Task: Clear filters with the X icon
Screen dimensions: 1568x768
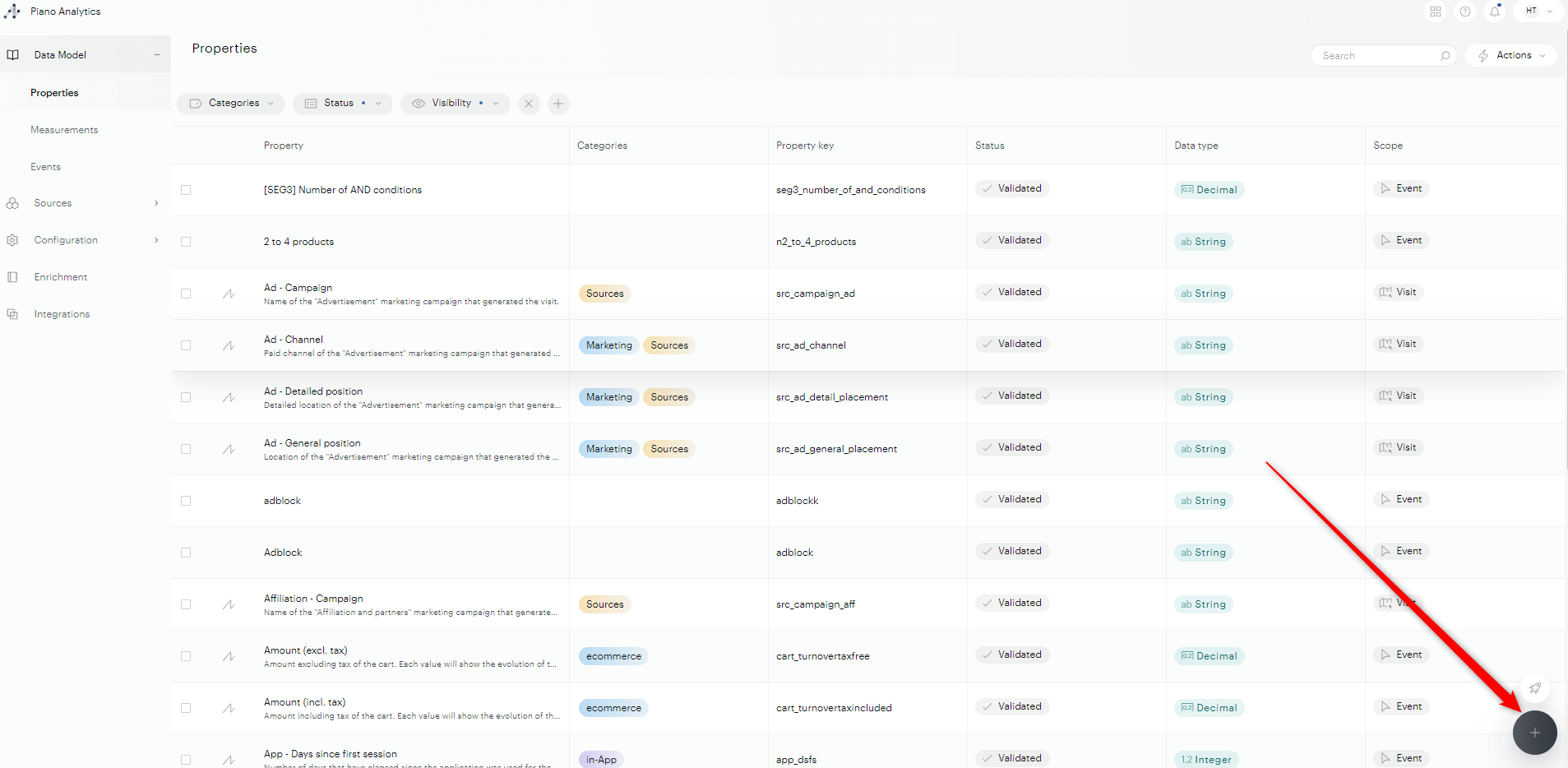Action: coord(529,104)
